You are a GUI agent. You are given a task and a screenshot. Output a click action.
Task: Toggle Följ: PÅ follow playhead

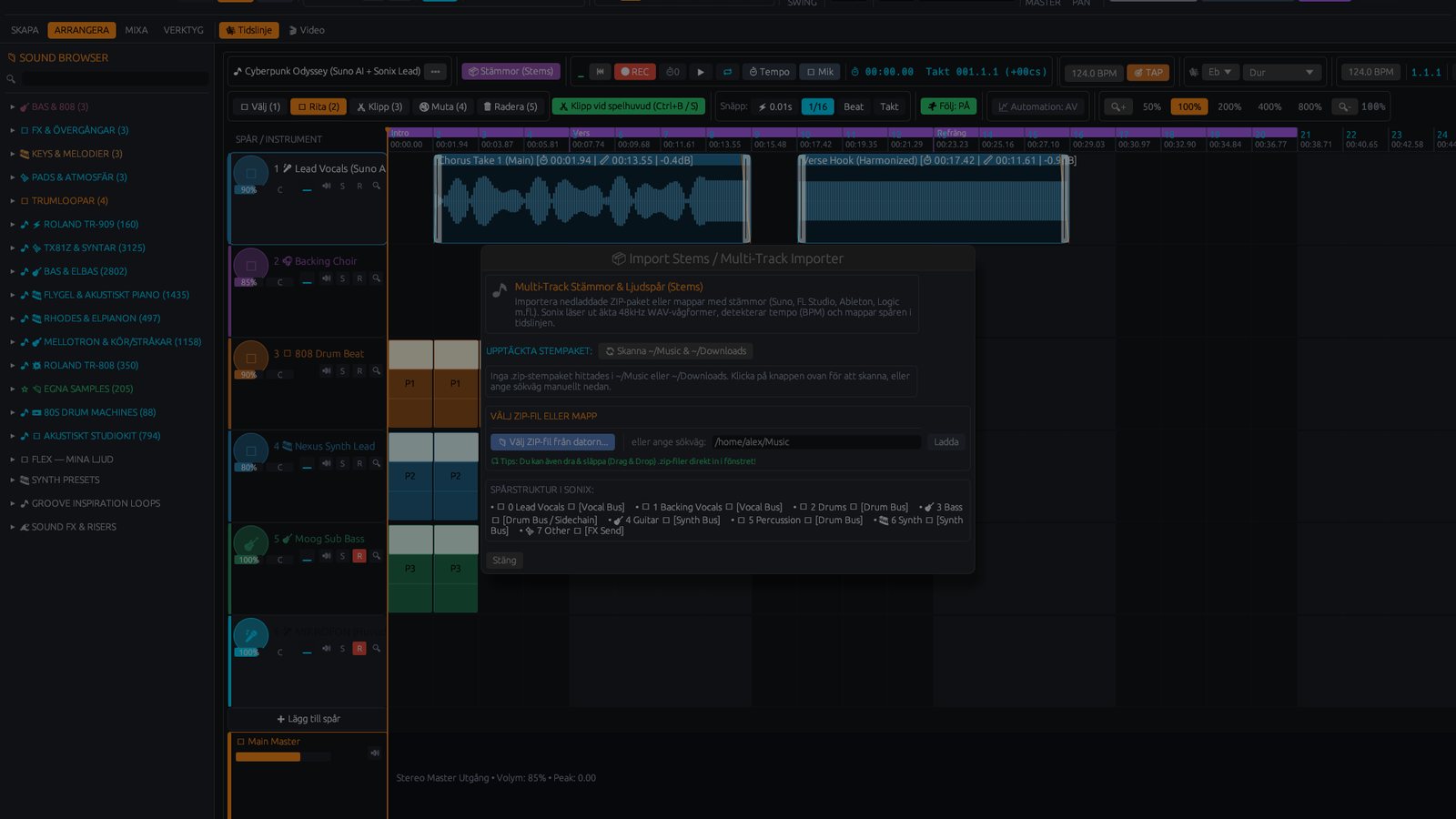tap(948, 106)
